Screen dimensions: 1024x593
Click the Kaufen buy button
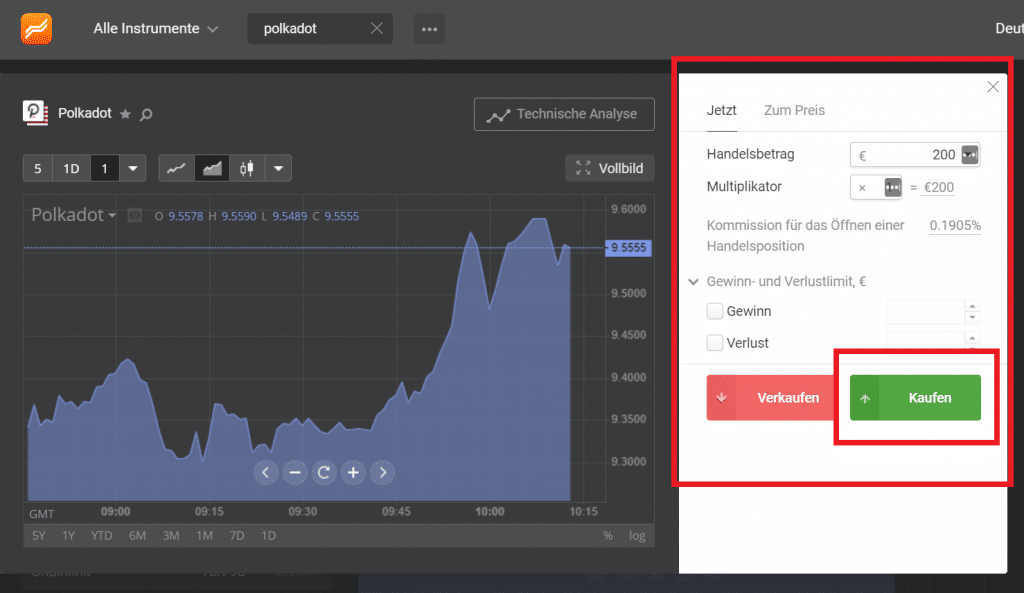915,398
